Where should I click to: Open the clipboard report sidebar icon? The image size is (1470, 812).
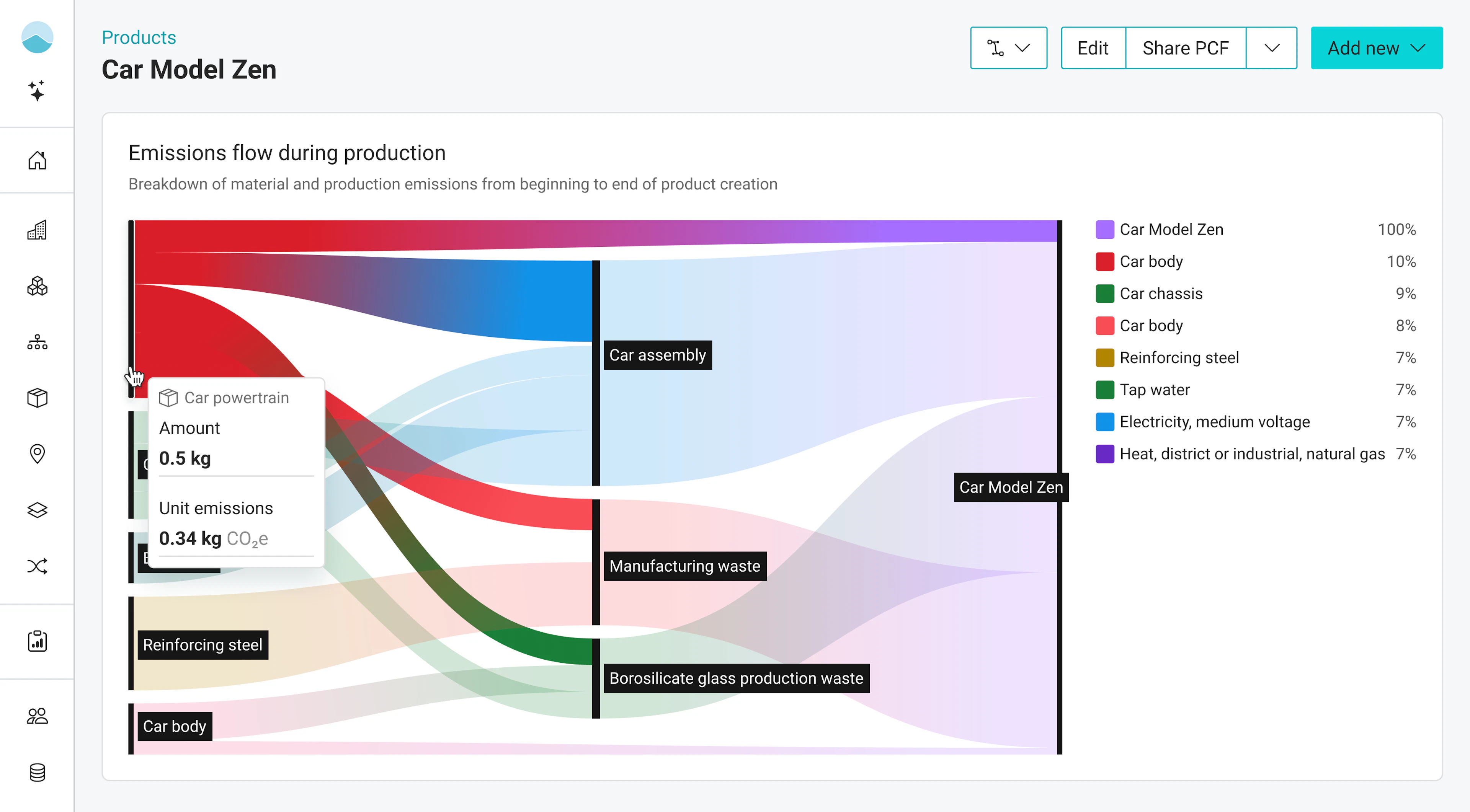[37, 641]
